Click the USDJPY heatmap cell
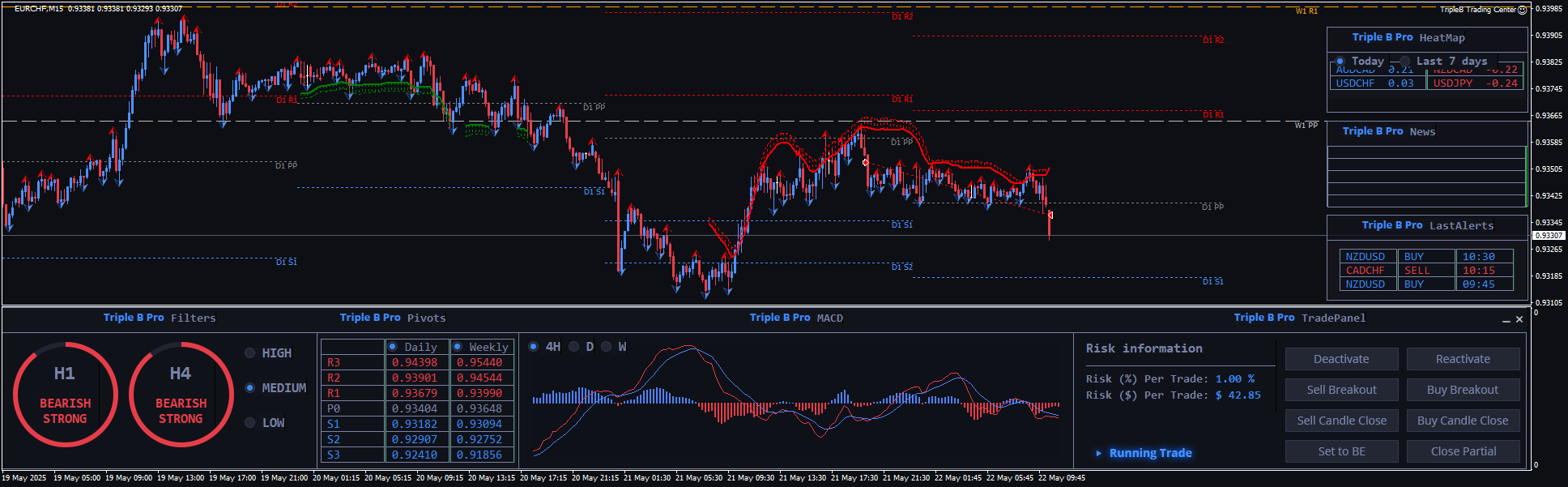 (1475, 83)
